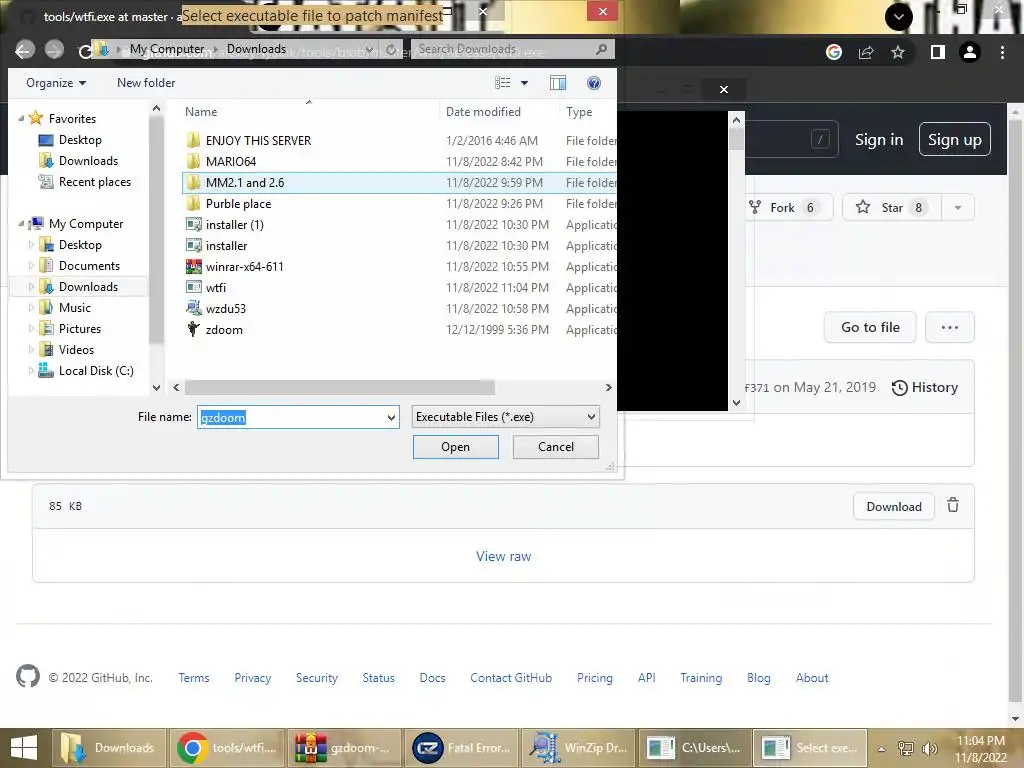Click the Open button
Screen dimensions: 1024x768
pos(455,447)
